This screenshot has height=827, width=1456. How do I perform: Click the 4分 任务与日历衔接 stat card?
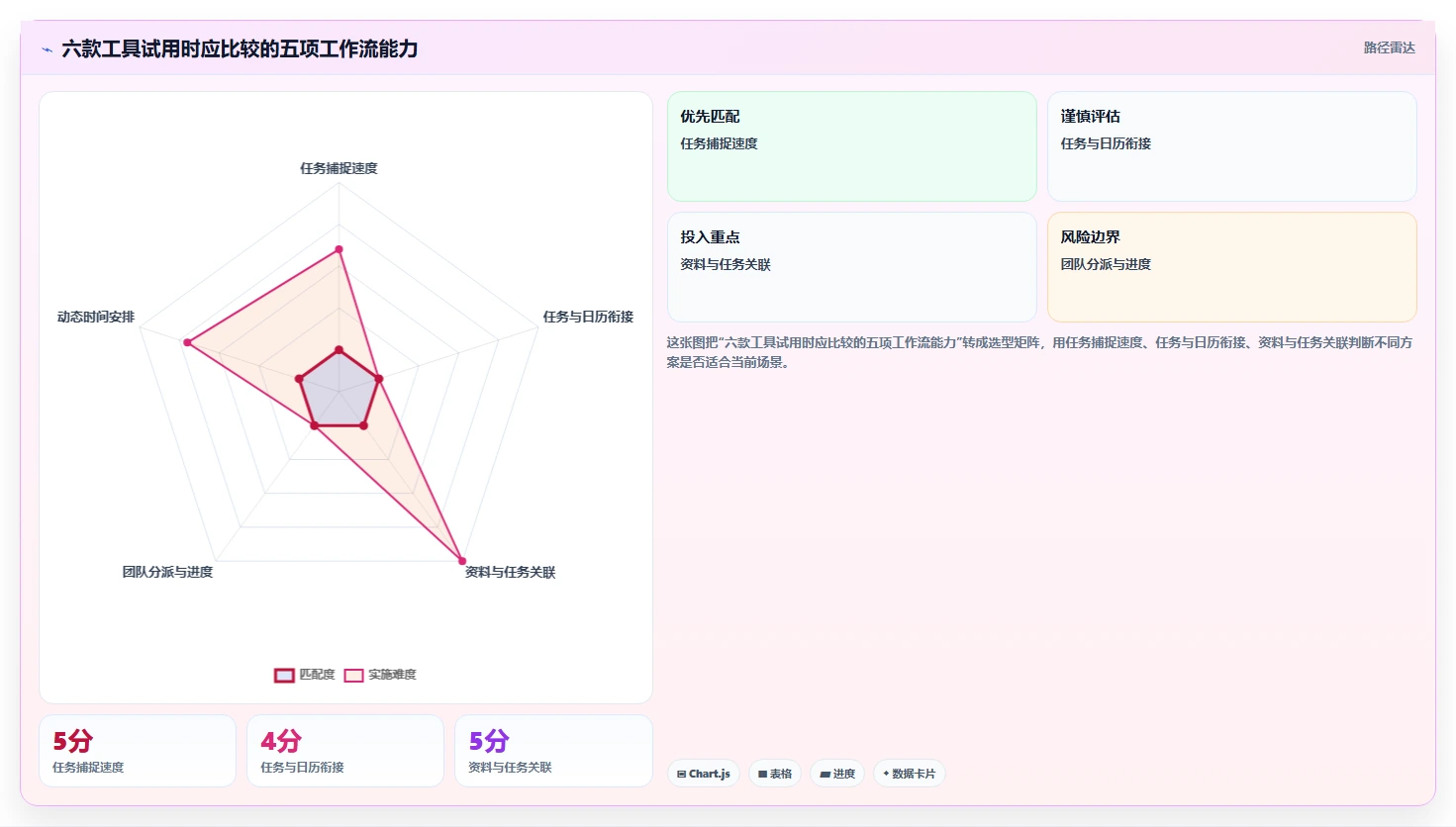[345, 751]
